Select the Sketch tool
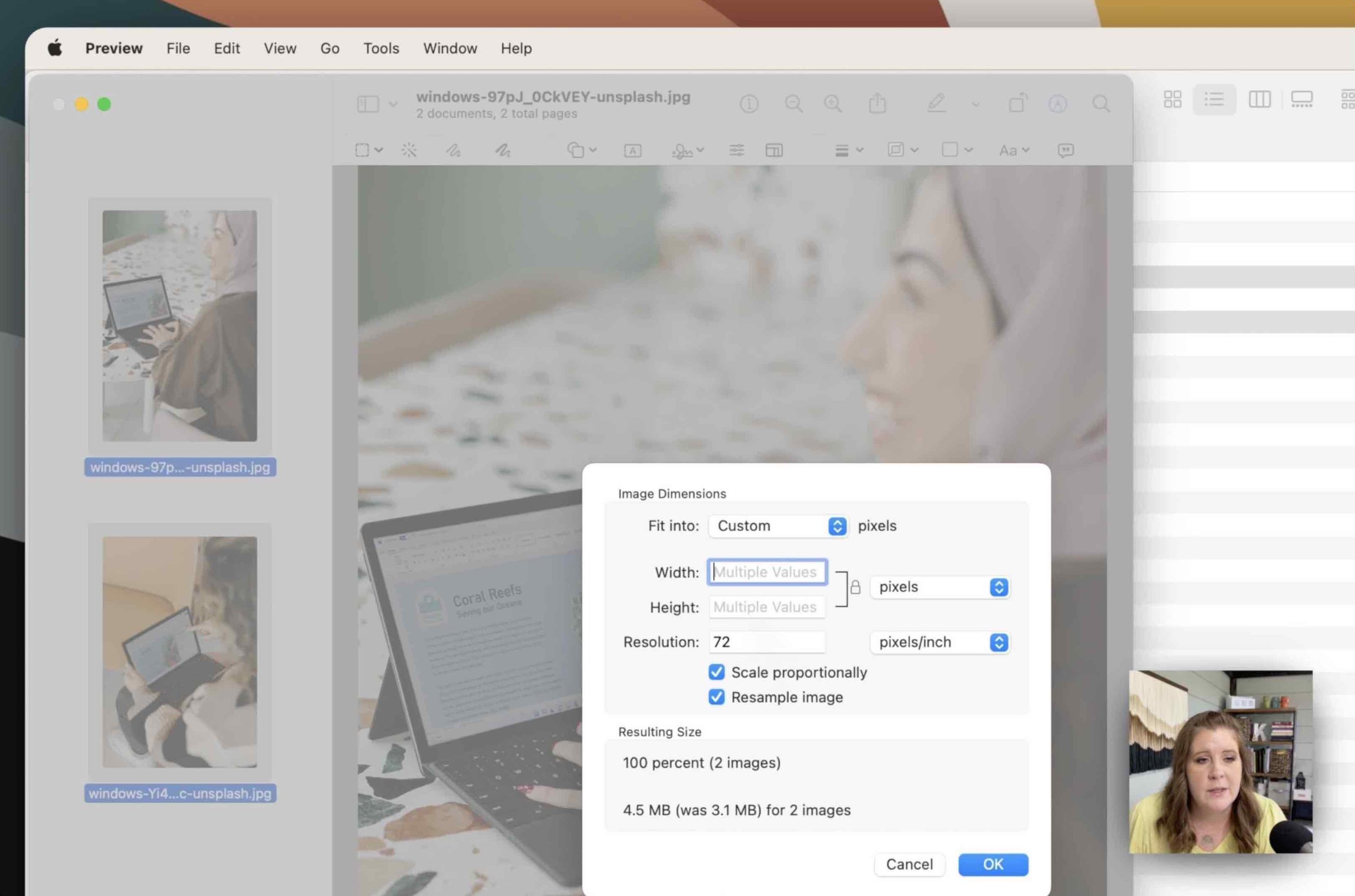Screen dimensions: 1355x896 click(453, 150)
